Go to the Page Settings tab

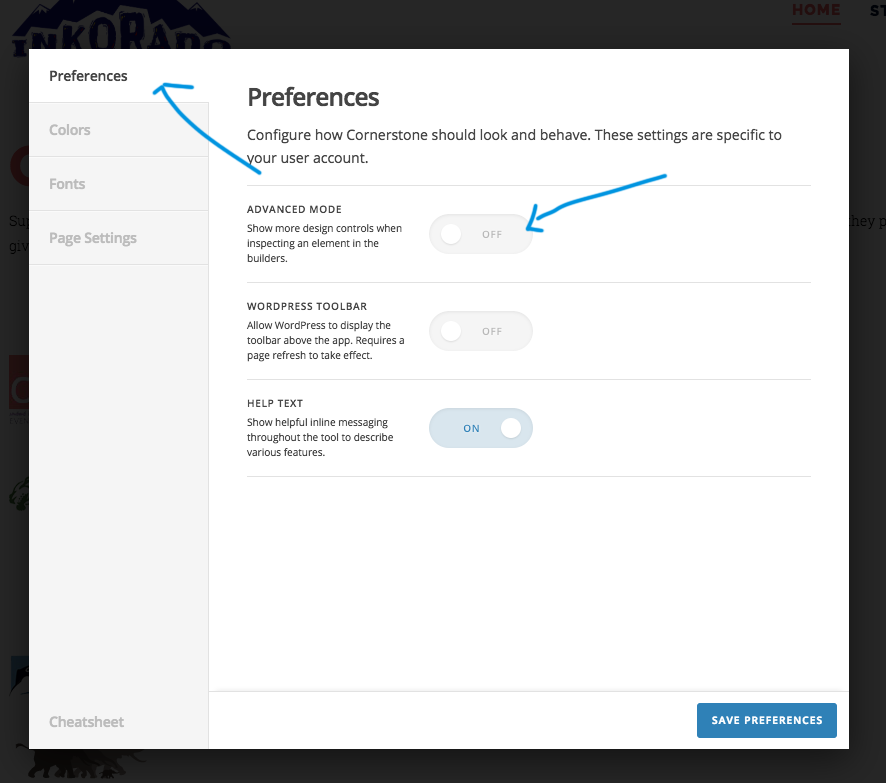point(119,238)
